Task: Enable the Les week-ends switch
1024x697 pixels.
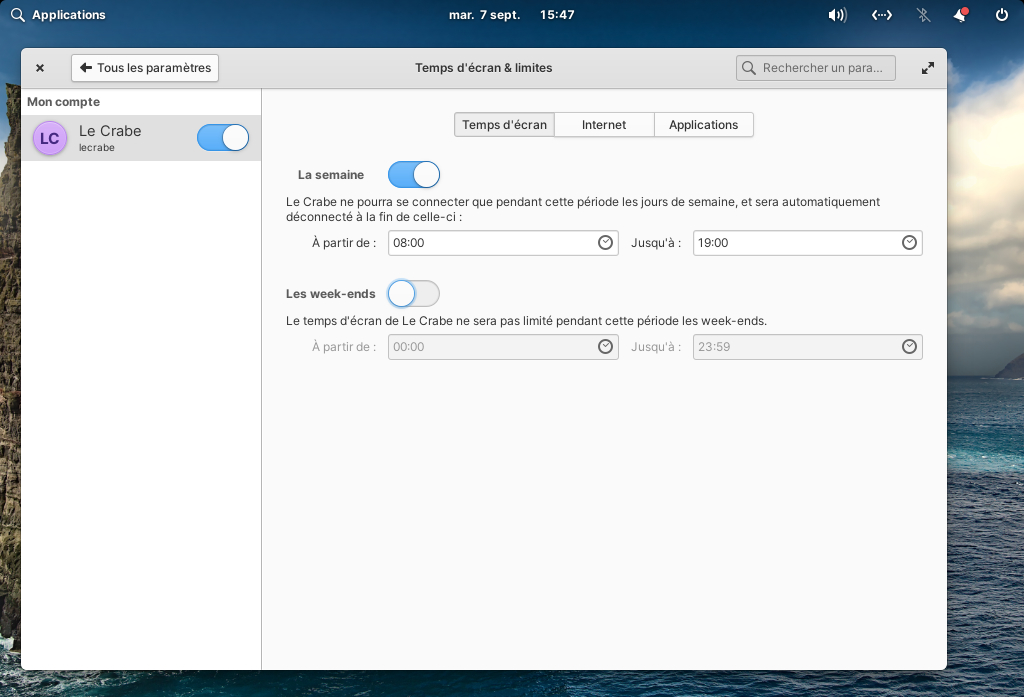Action: [413, 293]
